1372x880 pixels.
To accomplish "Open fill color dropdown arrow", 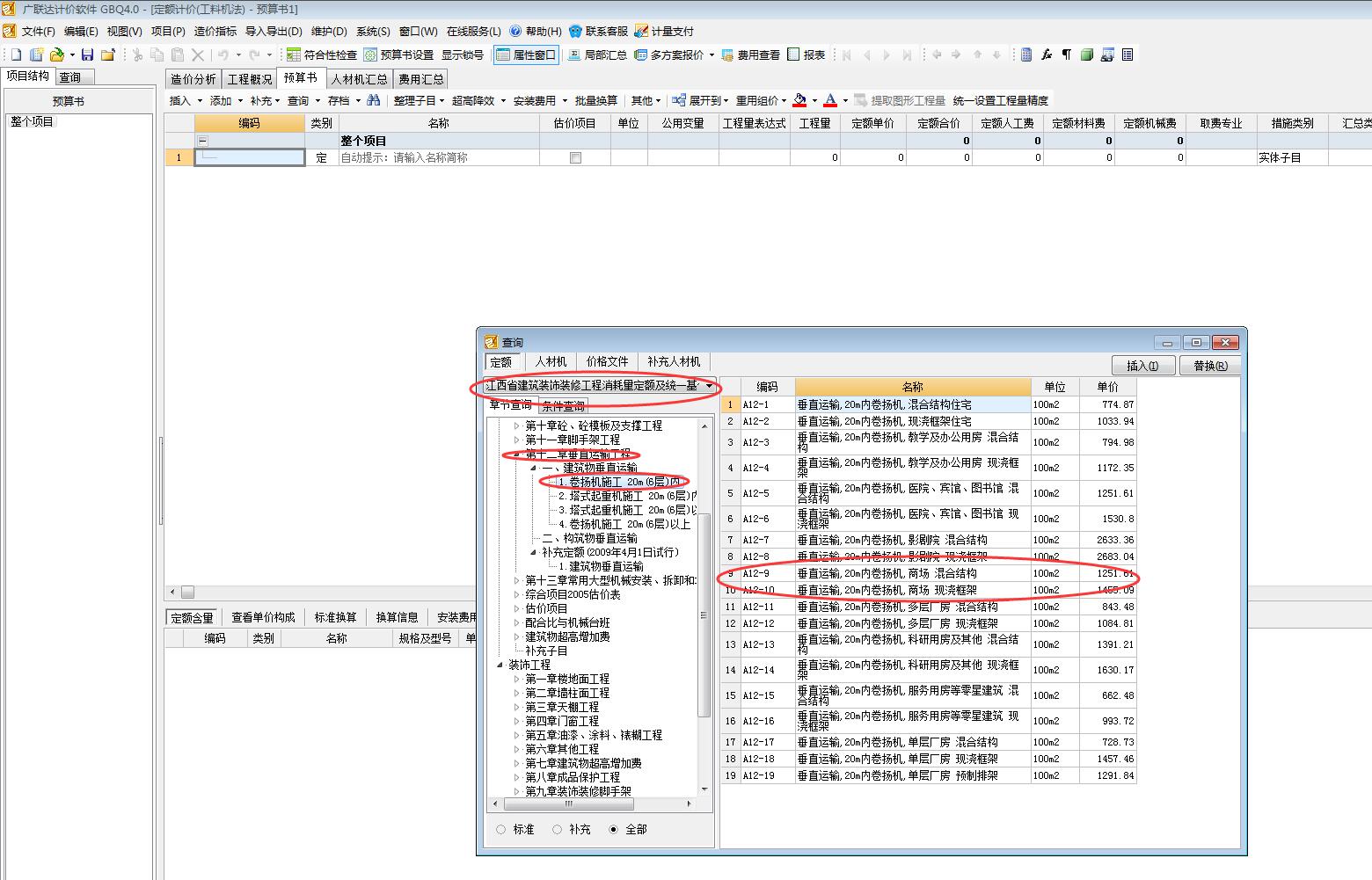I will click(814, 100).
